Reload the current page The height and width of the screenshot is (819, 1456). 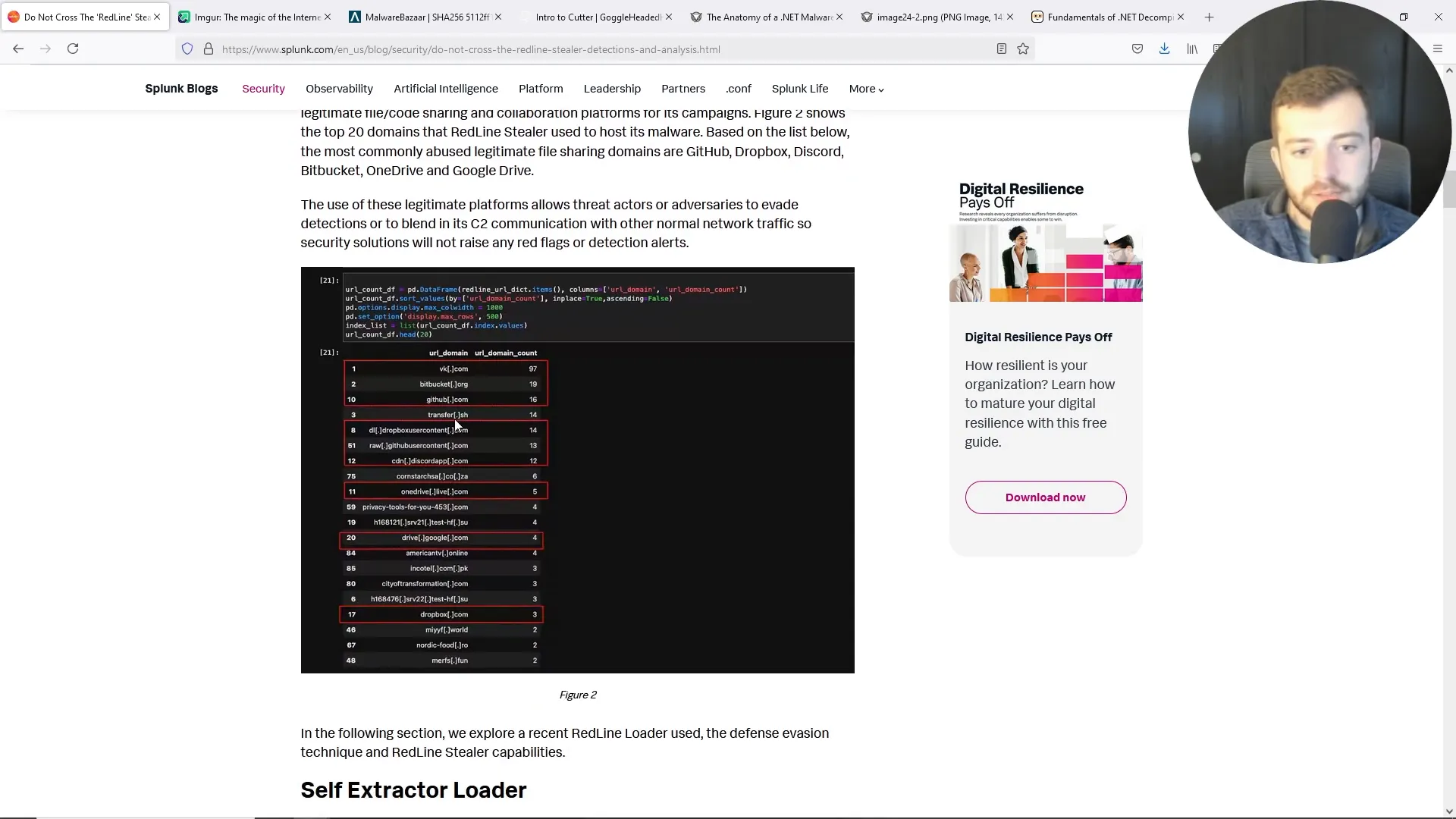click(x=73, y=49)
